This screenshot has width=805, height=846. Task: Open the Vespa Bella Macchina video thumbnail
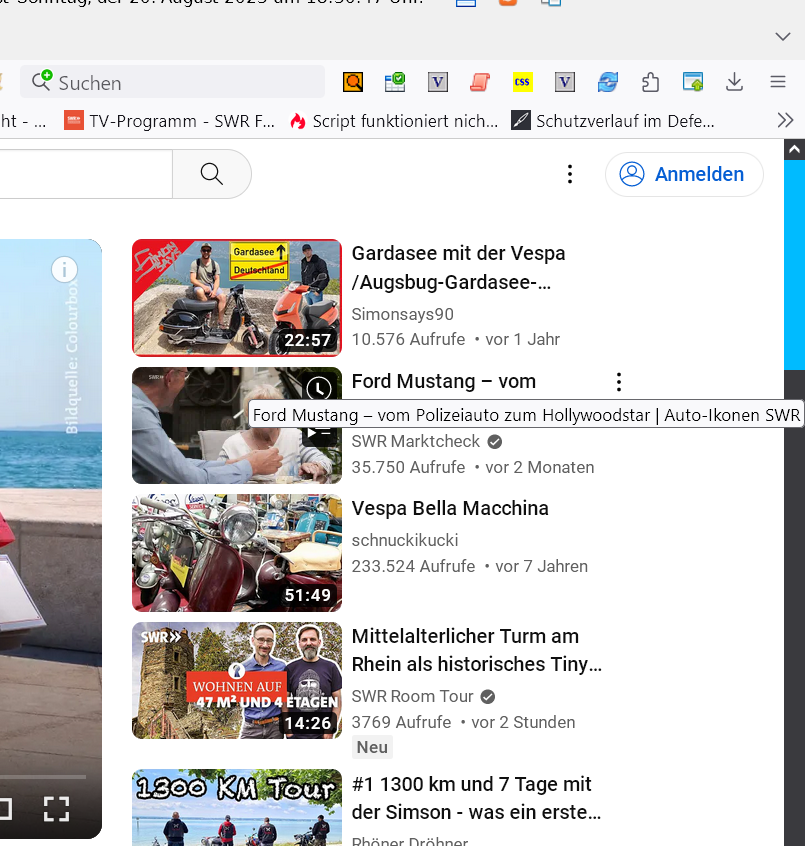pyautogui.click(x=237, y=552)
